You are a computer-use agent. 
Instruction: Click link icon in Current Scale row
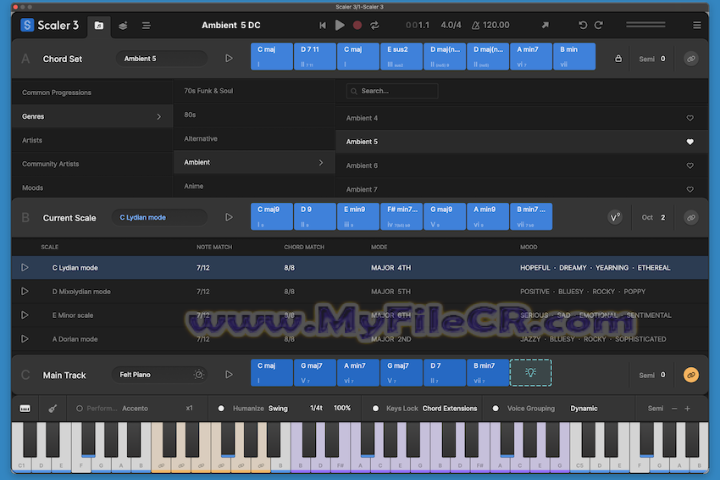click(691, 218)
